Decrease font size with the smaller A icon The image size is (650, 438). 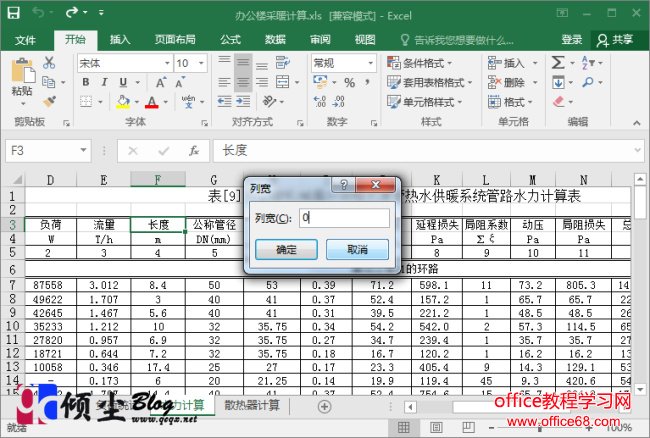pyautogui.click(x=179, y=82)
